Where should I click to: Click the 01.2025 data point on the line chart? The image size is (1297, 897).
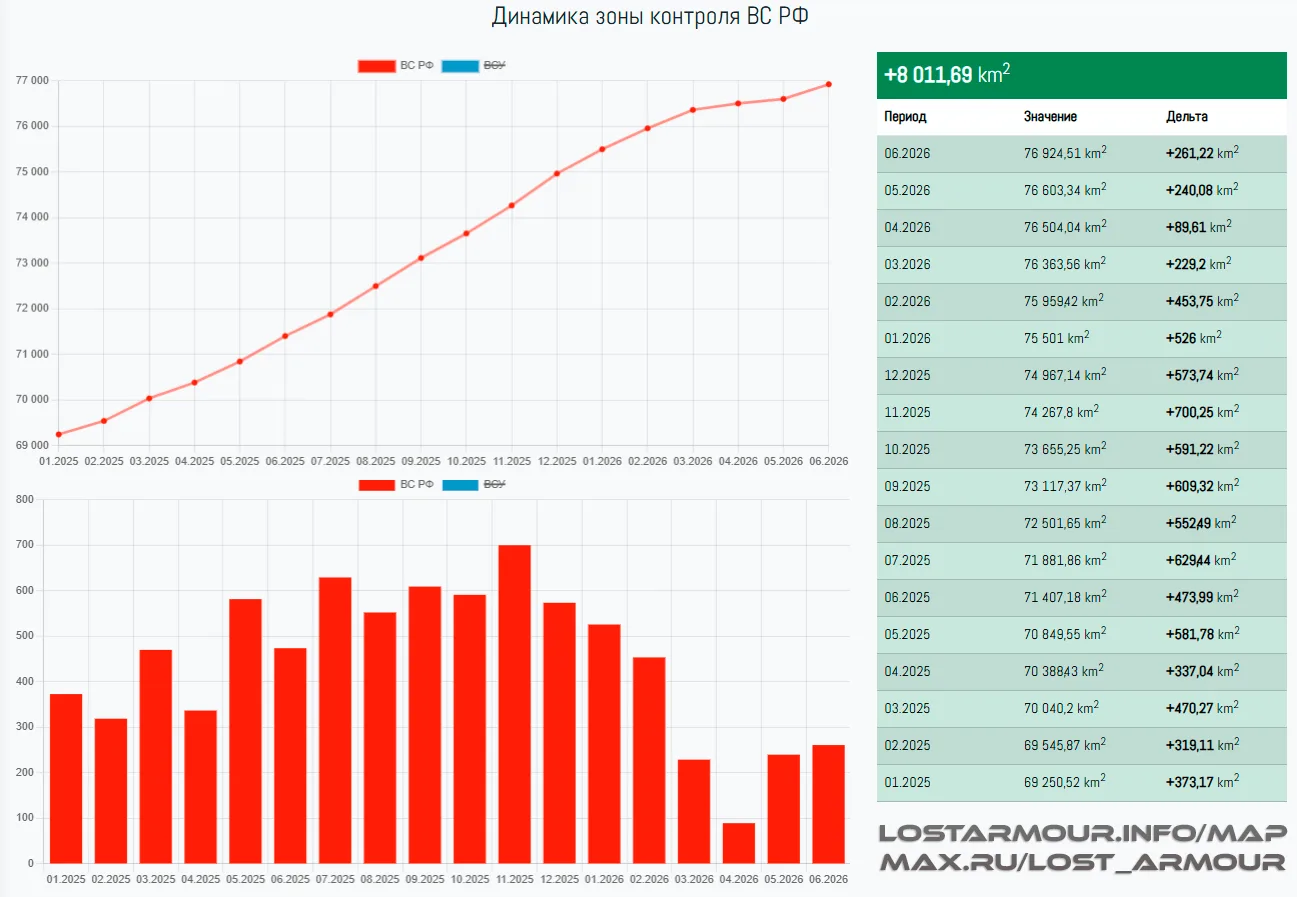[59, 434]
